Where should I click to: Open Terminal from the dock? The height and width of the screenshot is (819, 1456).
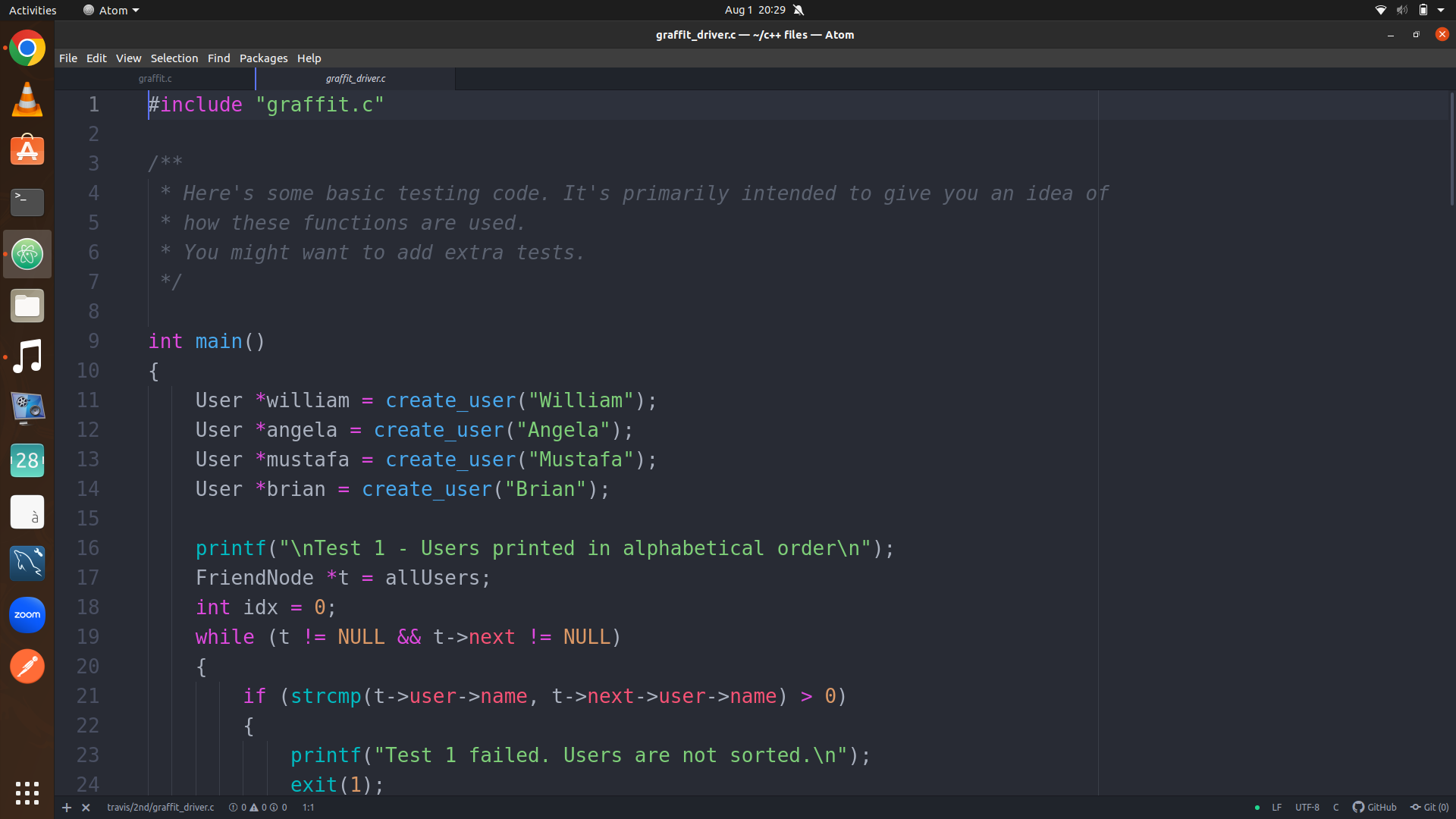pyautogui.click(x=27, y=202)
